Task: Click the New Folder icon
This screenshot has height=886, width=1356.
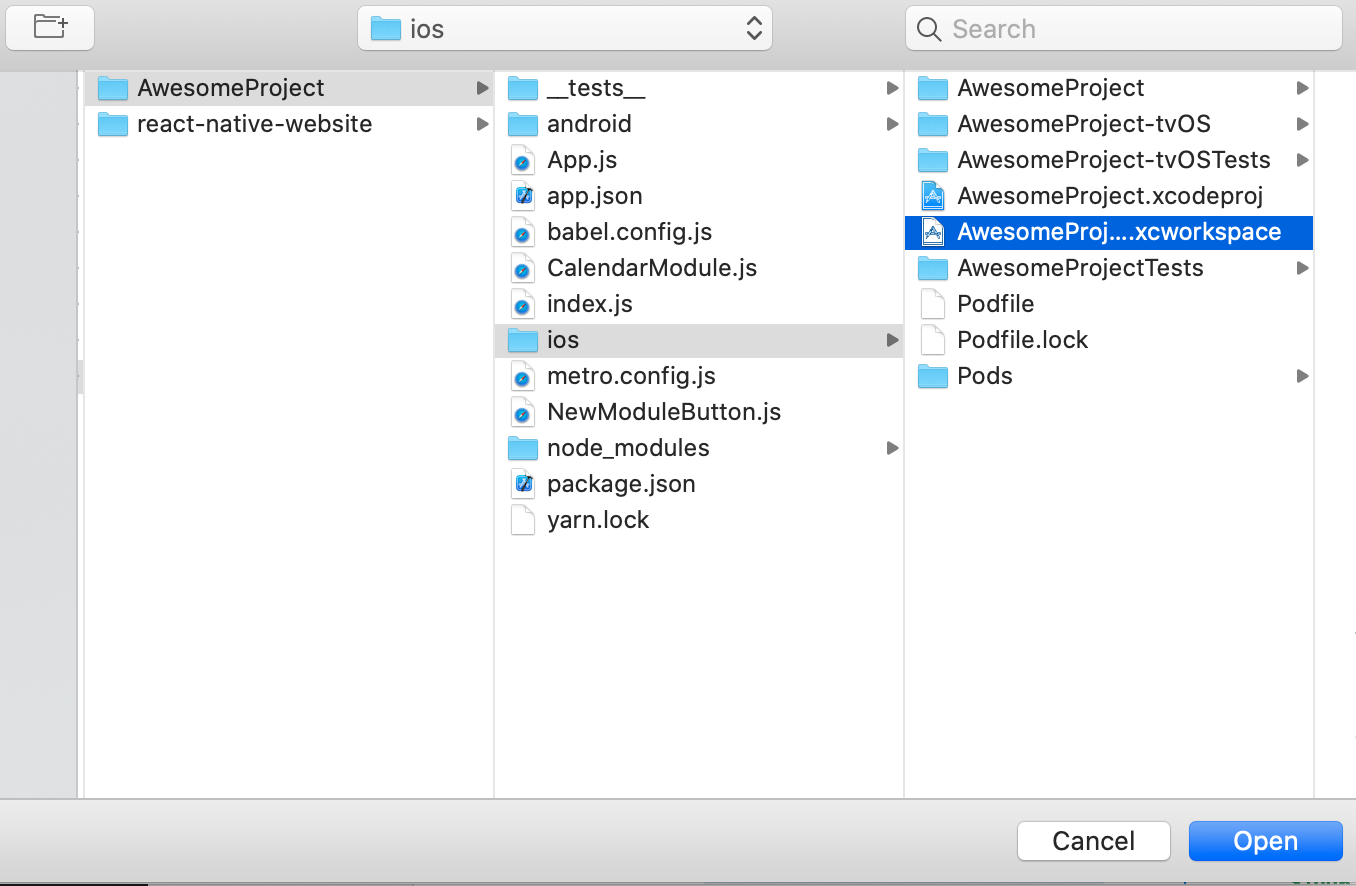Action: (49, 27)
